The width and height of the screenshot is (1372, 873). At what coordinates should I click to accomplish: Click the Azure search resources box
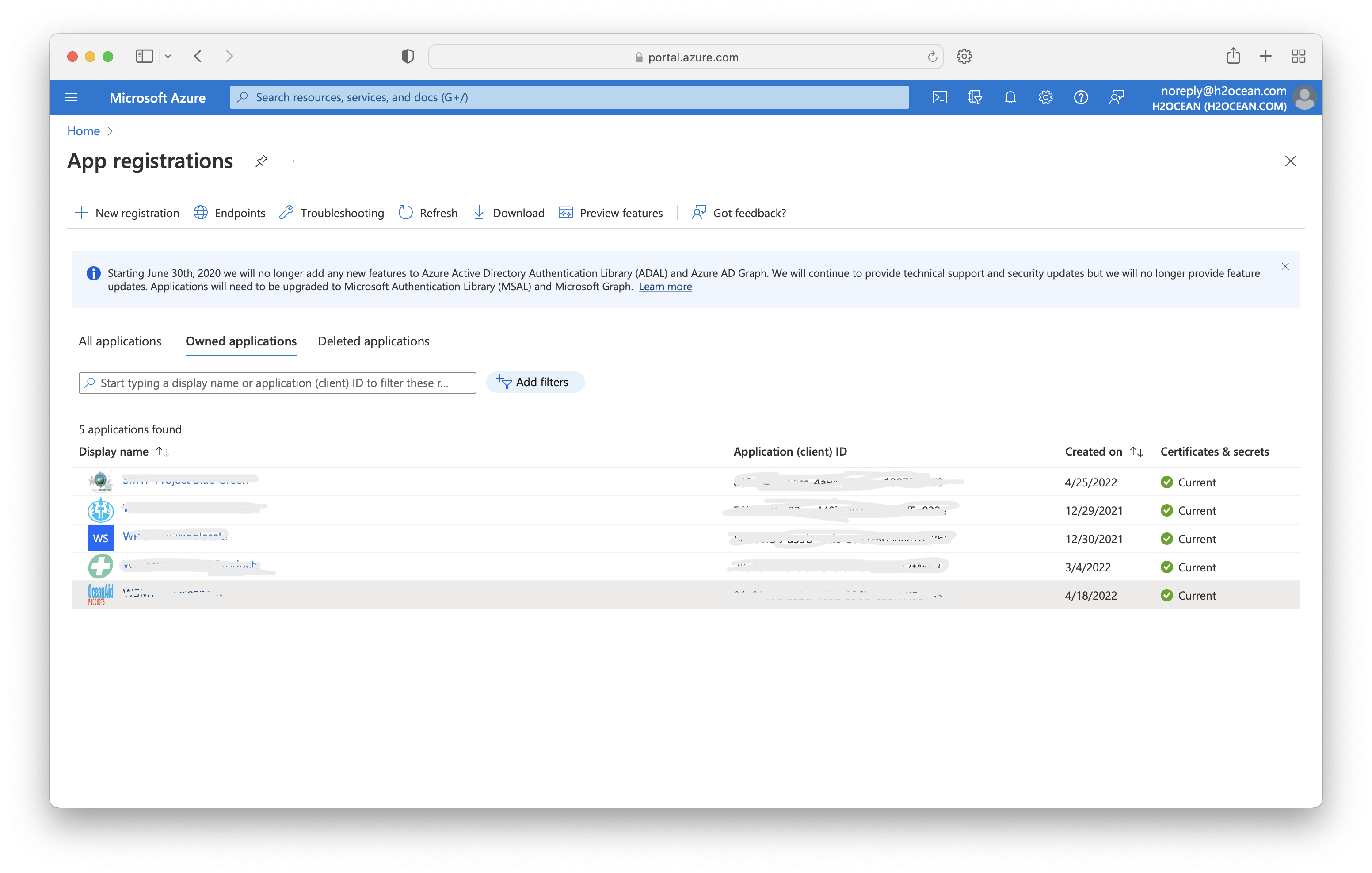coord(569,97)
